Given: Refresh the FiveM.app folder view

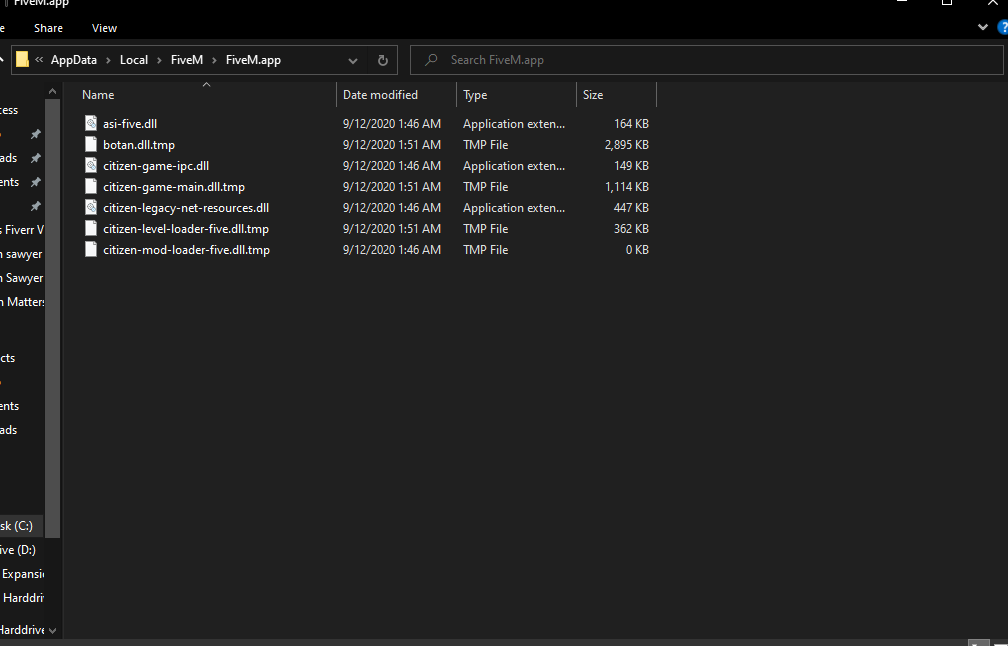Looking at the screenshot, I should tap(382, 60).
